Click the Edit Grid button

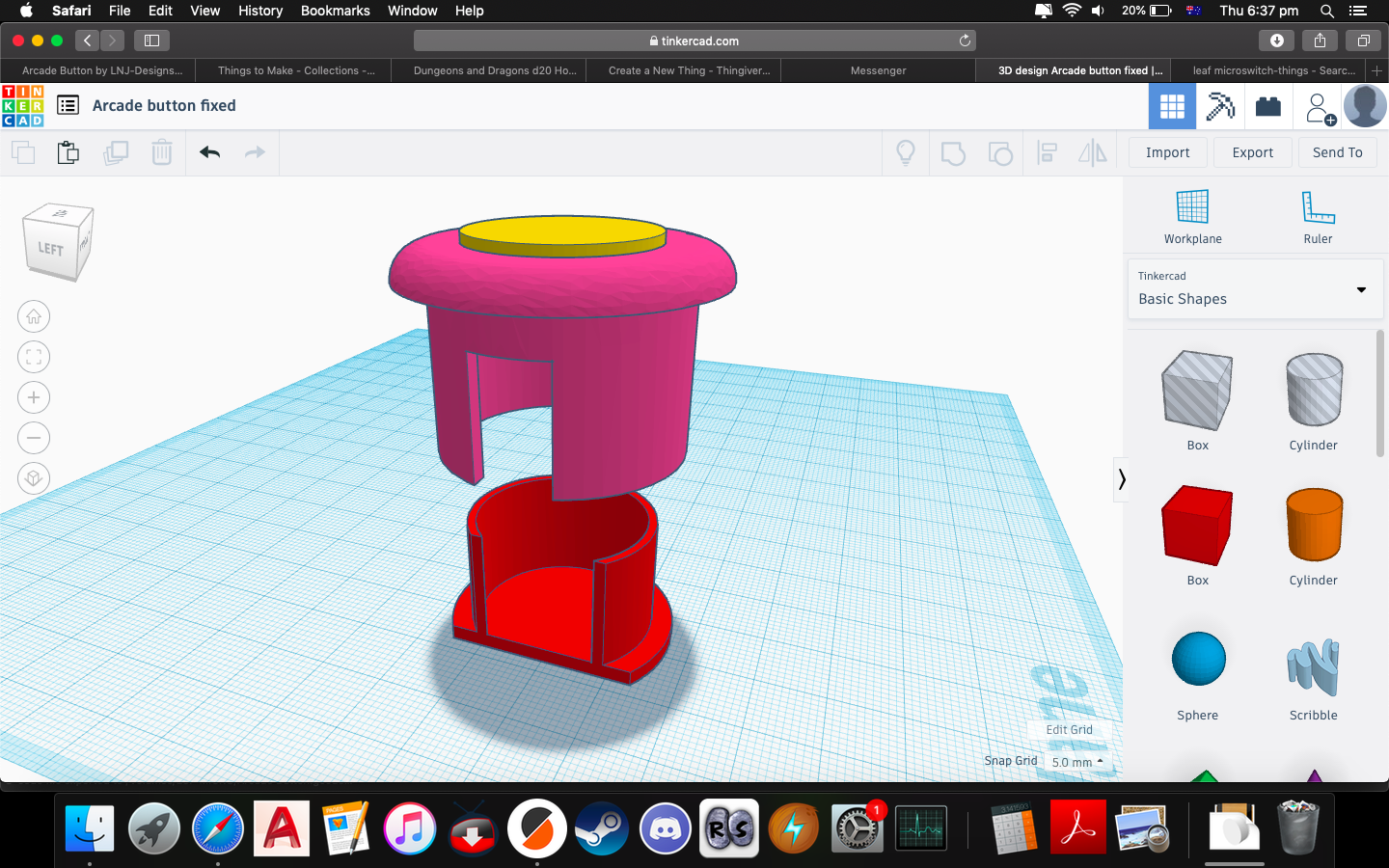1069,730
